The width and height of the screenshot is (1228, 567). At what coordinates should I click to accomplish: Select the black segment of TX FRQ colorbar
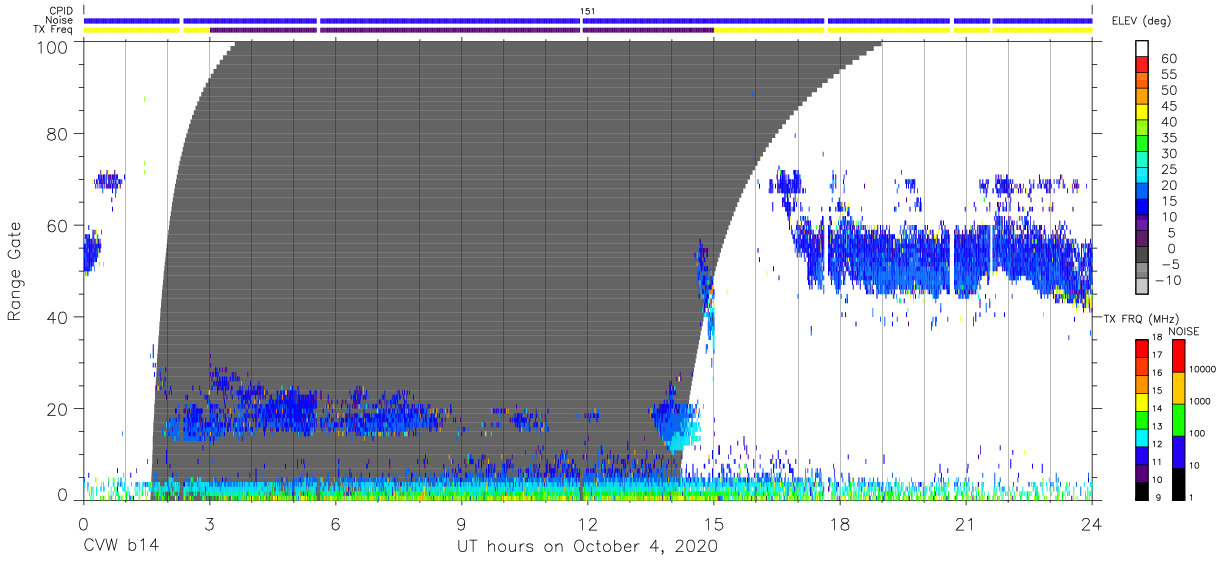point(1143,490)
